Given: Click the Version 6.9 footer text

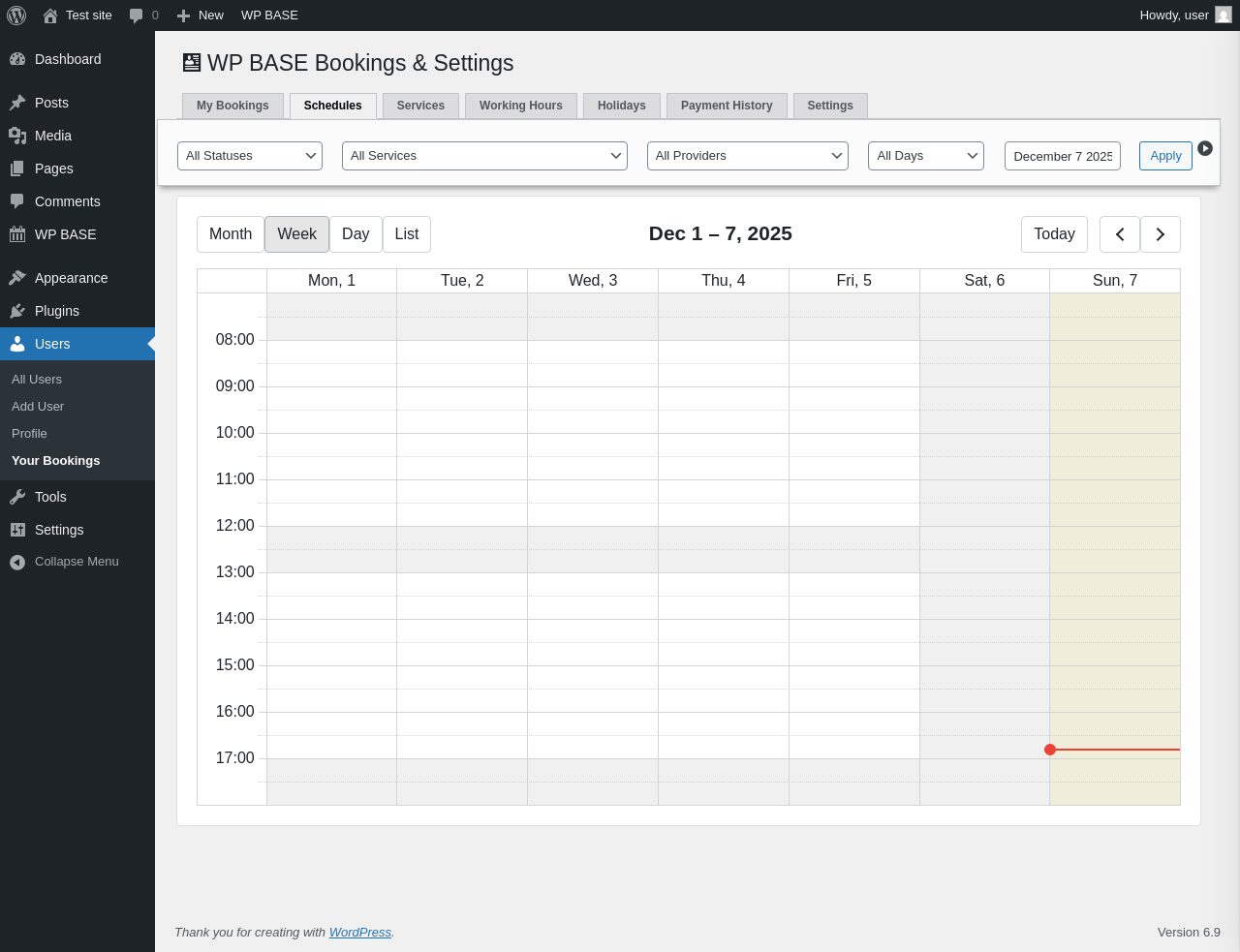Looking at the screenshot, I should click(x=1189, y=933).
